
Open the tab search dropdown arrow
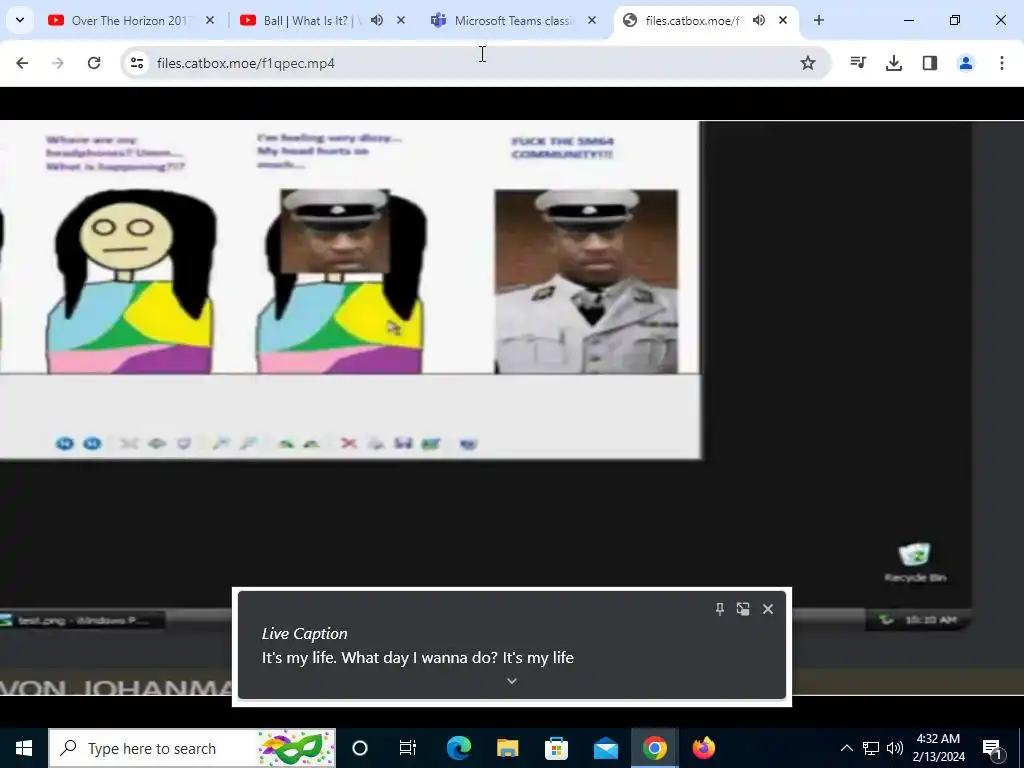tap(20, 20)
